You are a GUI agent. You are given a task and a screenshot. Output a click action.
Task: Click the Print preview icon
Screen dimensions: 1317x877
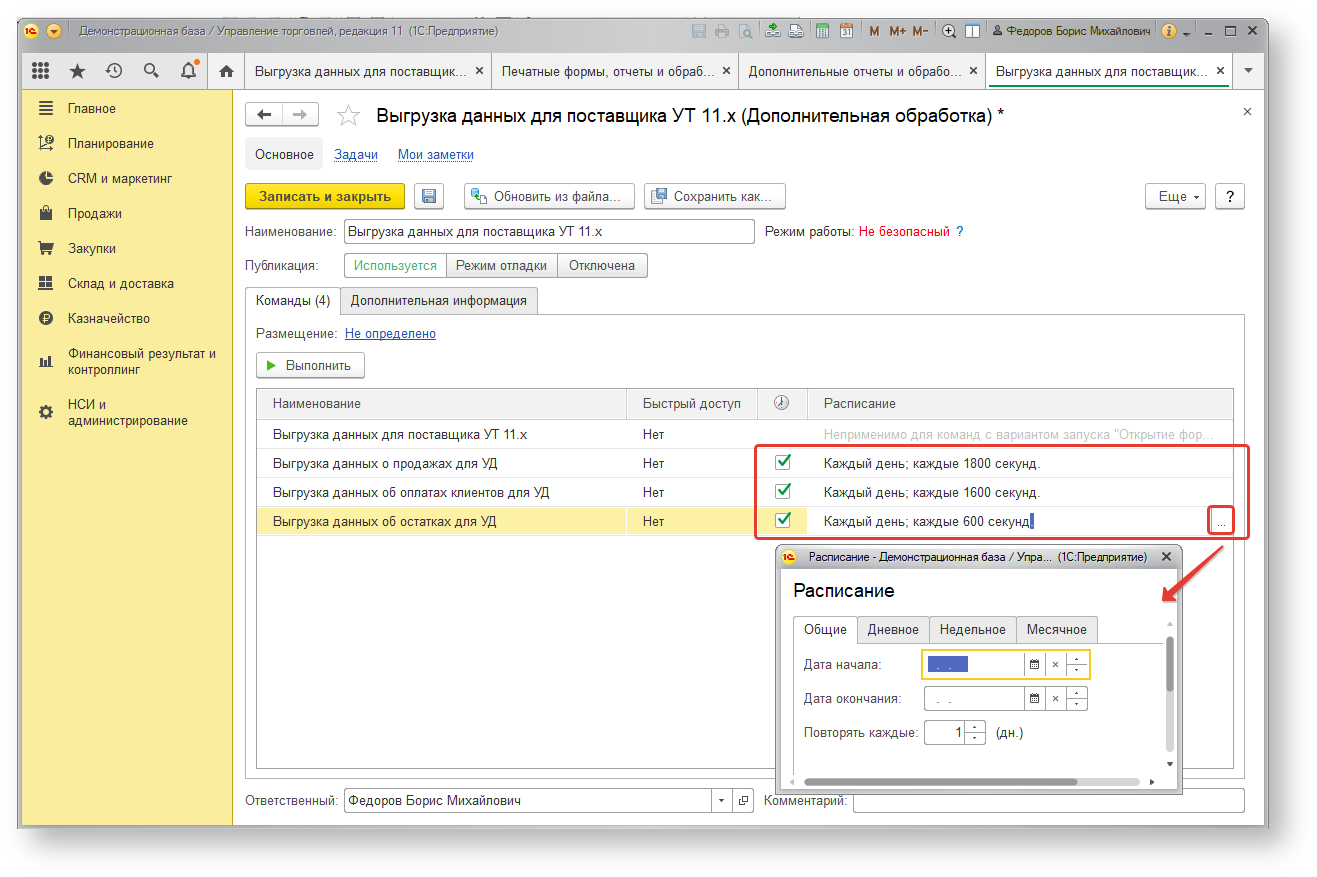(x=745, y=31)
